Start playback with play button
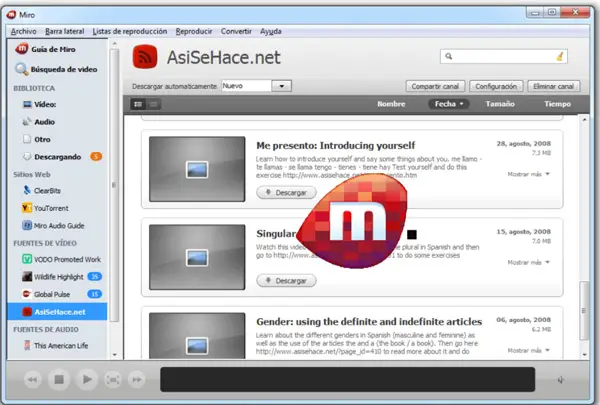The width and height of the screenshot is (600, 405). point(87,379)
